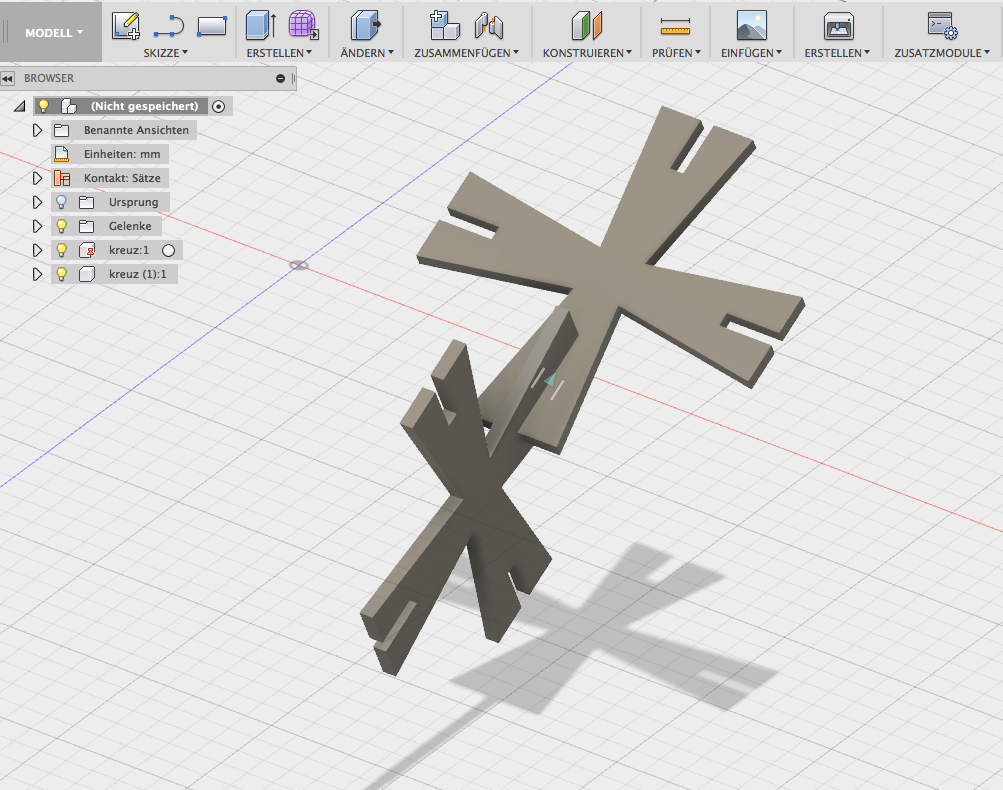
Task: Open the ZUSAMMENFÜGEN menu
Action: (466, 53)
